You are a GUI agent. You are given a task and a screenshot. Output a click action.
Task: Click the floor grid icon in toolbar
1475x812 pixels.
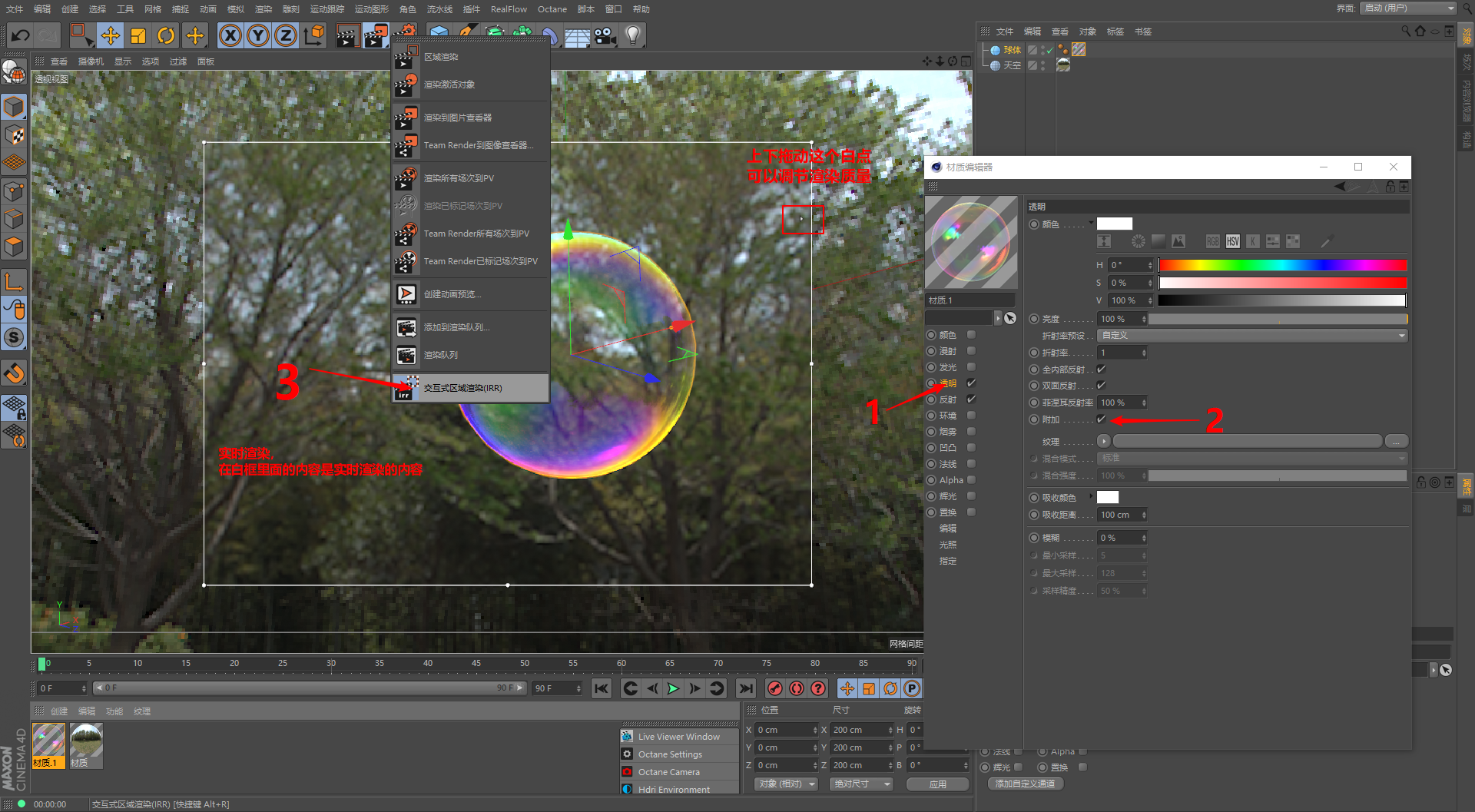[x=577, y=37]
